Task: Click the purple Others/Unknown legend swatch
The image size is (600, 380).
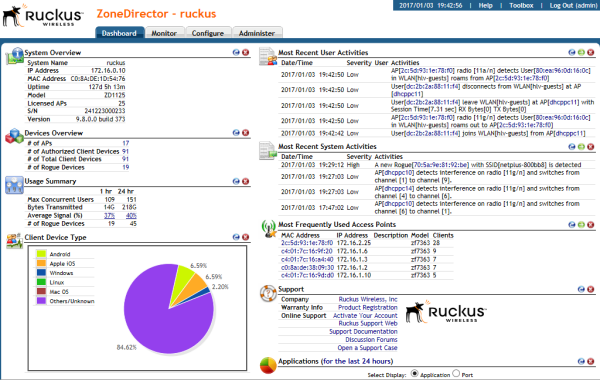Action: 41,301
